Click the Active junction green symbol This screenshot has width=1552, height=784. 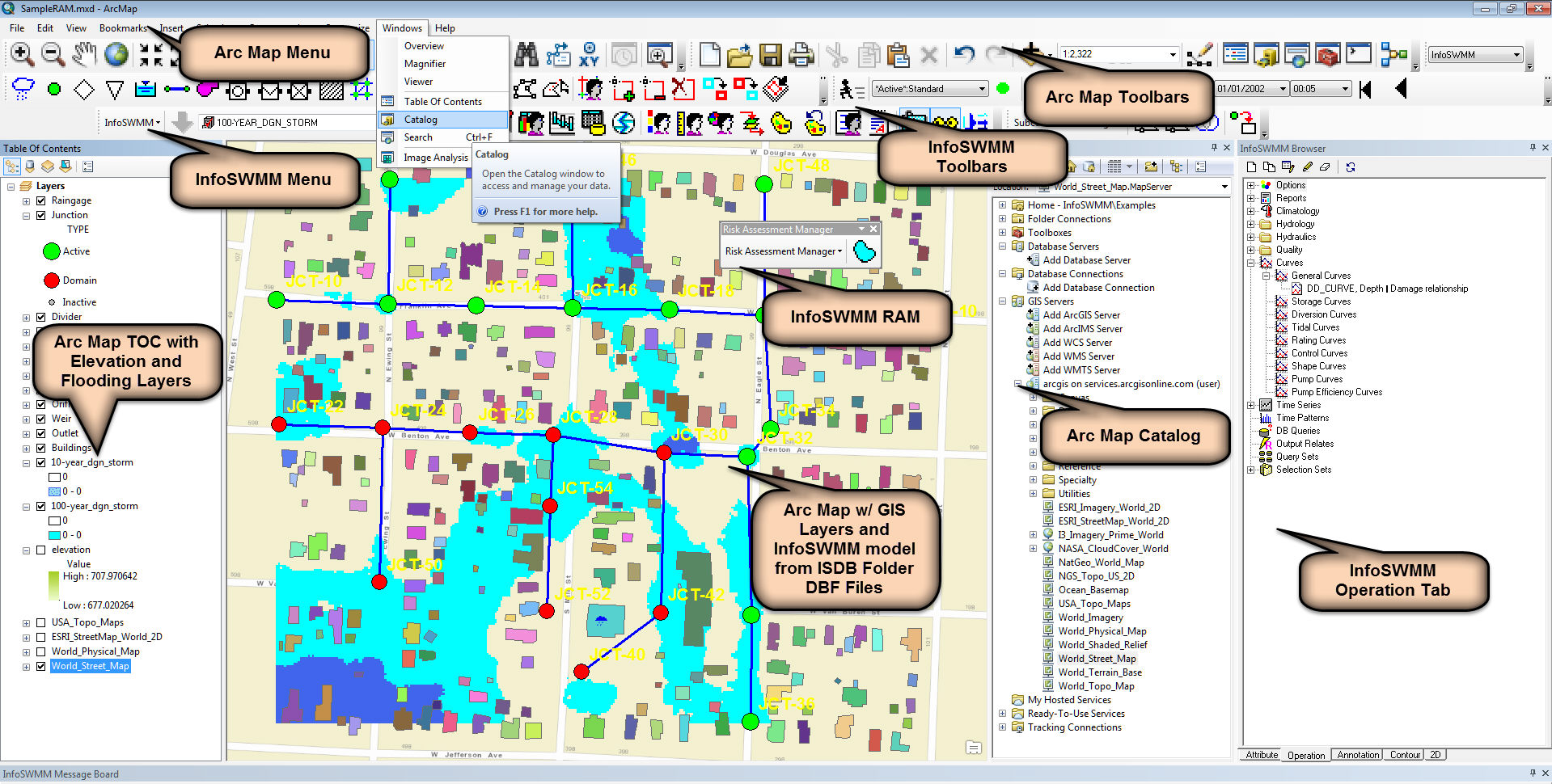52,251
